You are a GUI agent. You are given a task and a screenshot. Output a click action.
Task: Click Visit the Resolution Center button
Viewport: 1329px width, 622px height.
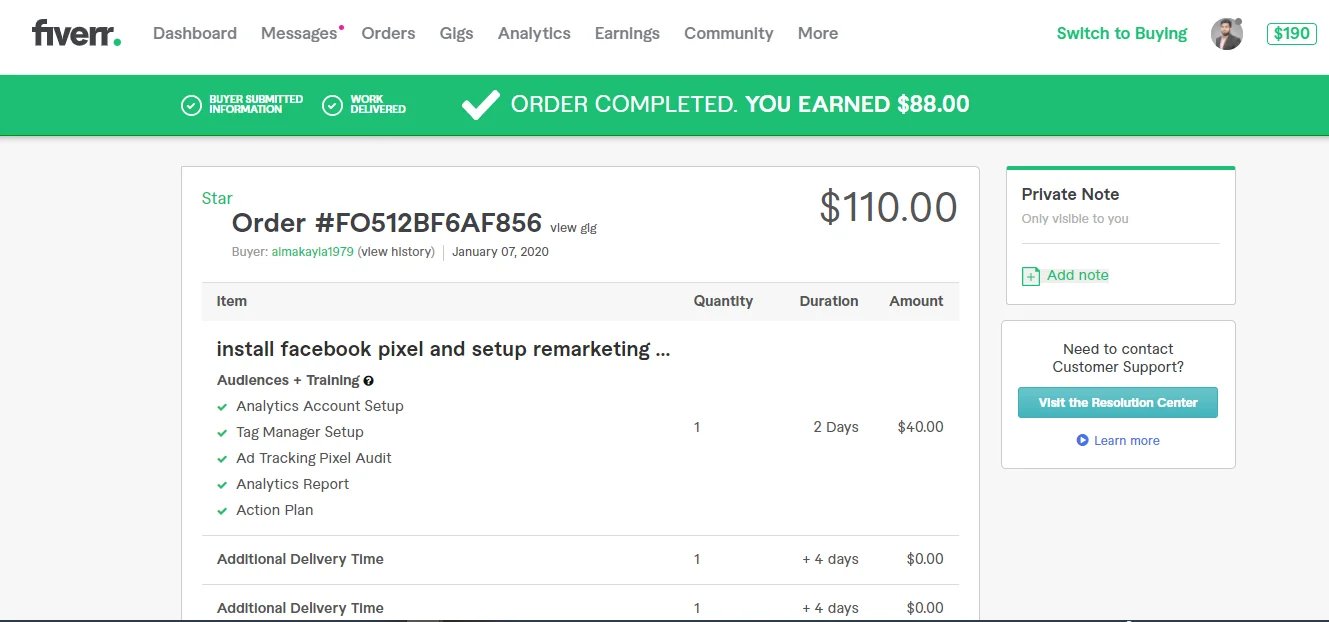point(1117,402)
